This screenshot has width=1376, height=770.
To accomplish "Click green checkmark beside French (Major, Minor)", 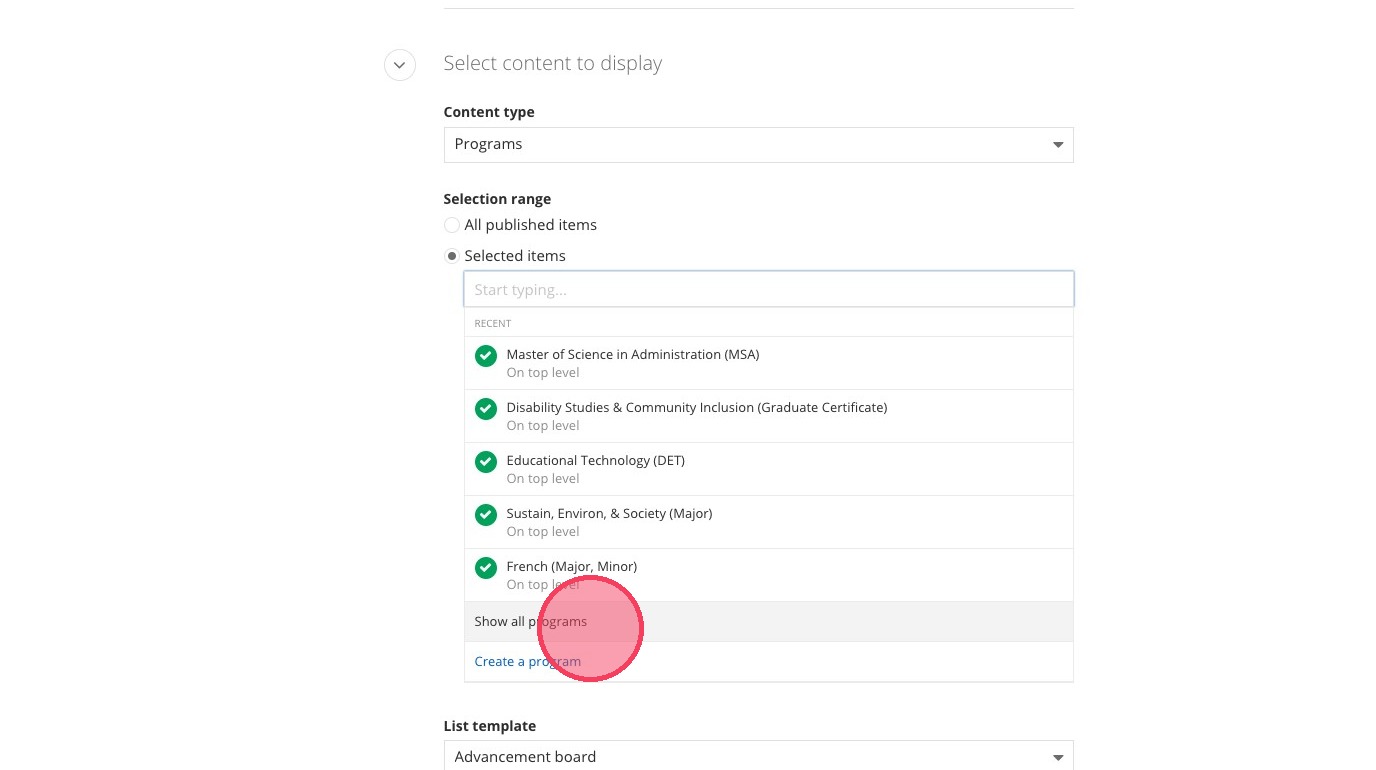I will pos(486,568).
